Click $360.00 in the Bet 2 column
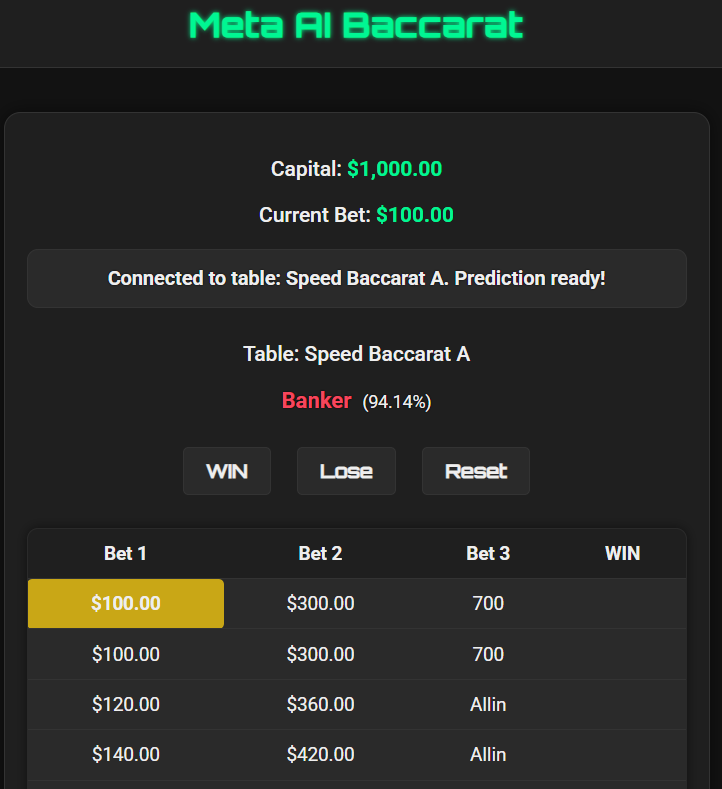 [x=320, y=705]
